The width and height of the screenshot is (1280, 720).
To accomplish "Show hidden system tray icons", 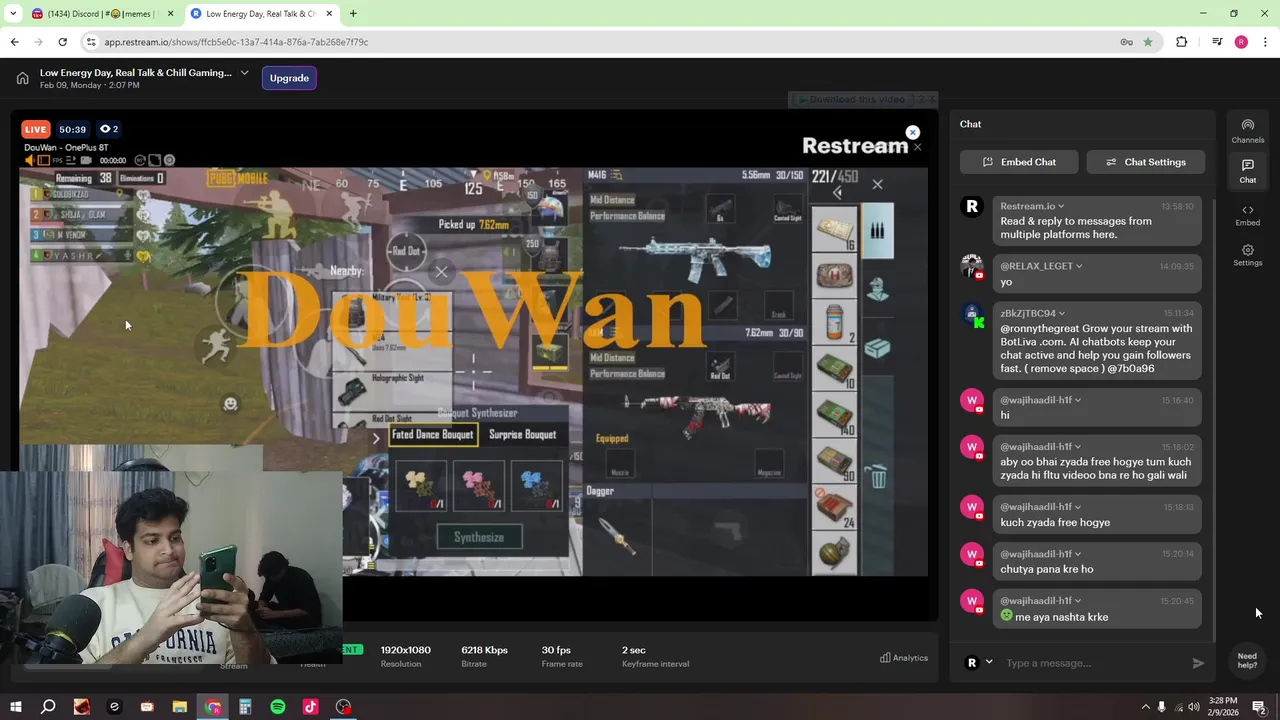I will pyautogui.click(x=1145, y=707).
